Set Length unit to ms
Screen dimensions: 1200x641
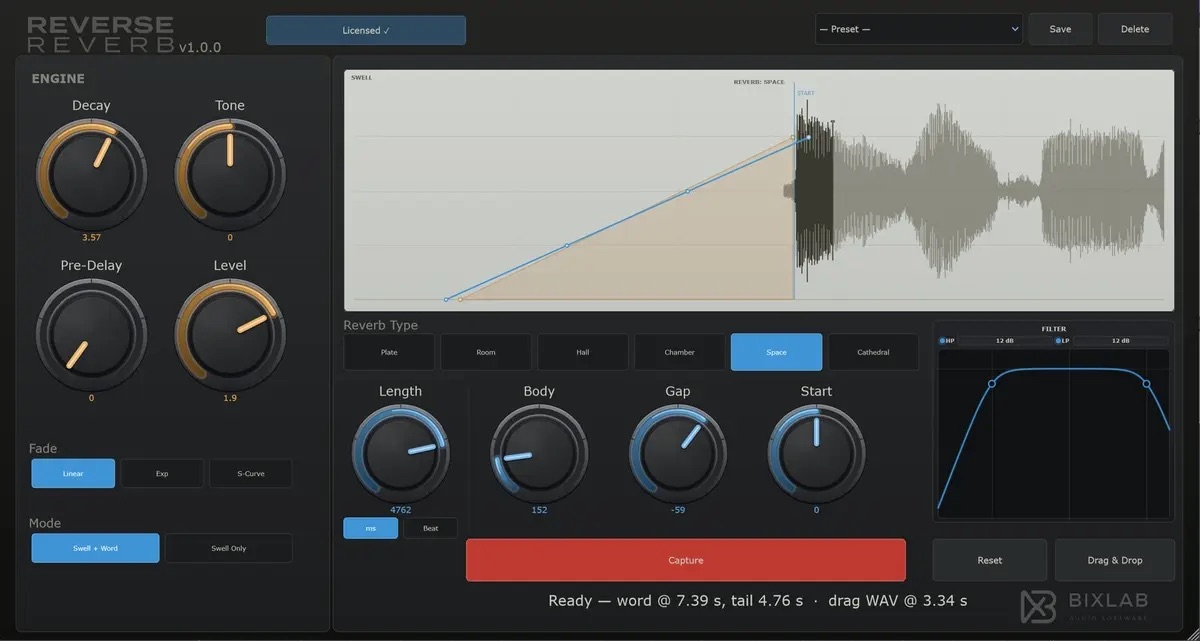point(371,528)
